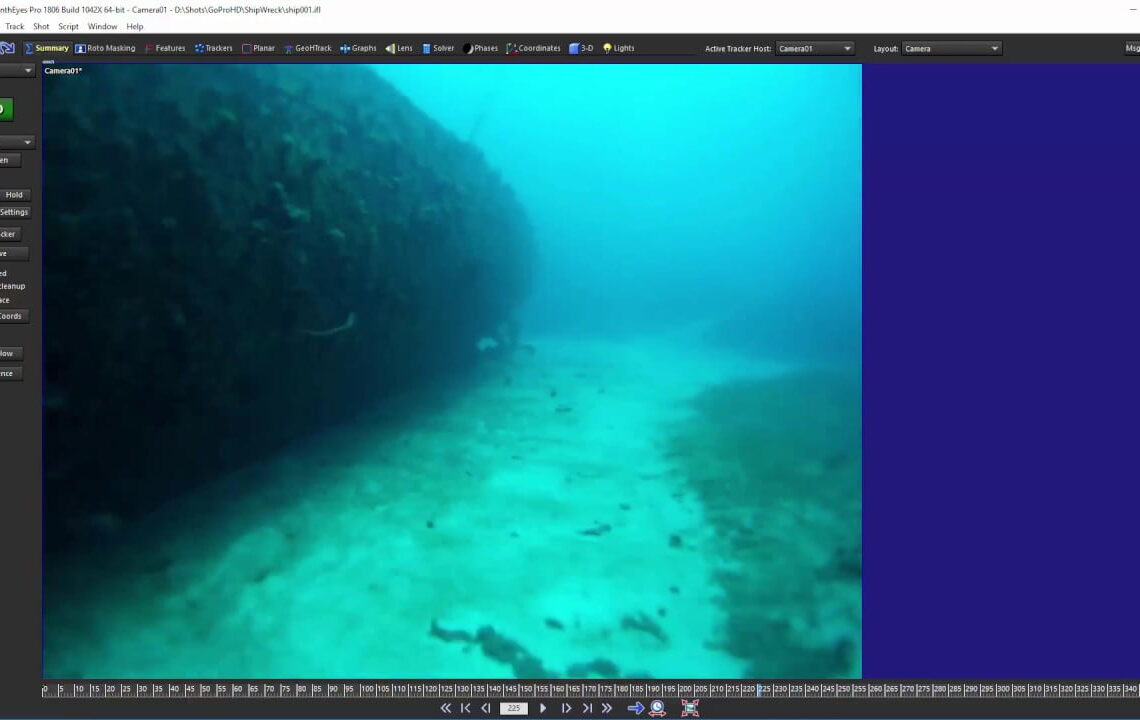
Task: Click the current frame number field
Action: (514, 708)
